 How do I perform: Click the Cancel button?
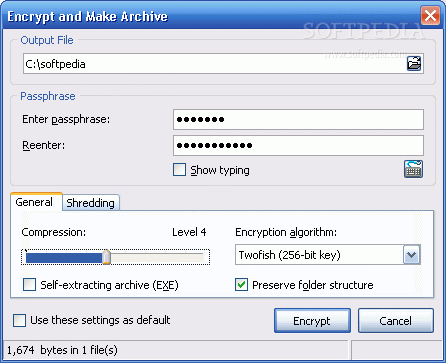[x=396, y=320]
